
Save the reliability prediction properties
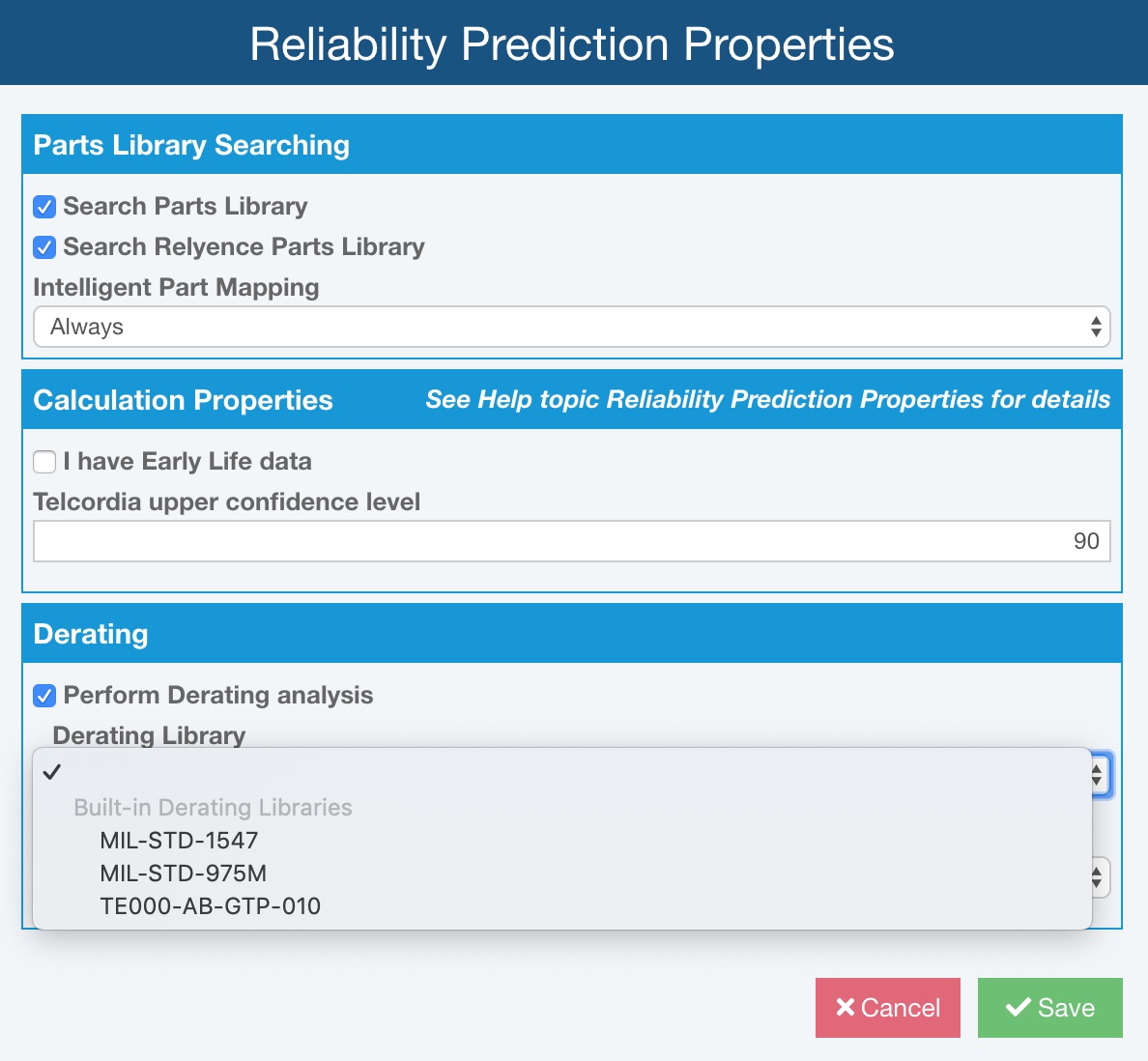tap(1049, 1008)
